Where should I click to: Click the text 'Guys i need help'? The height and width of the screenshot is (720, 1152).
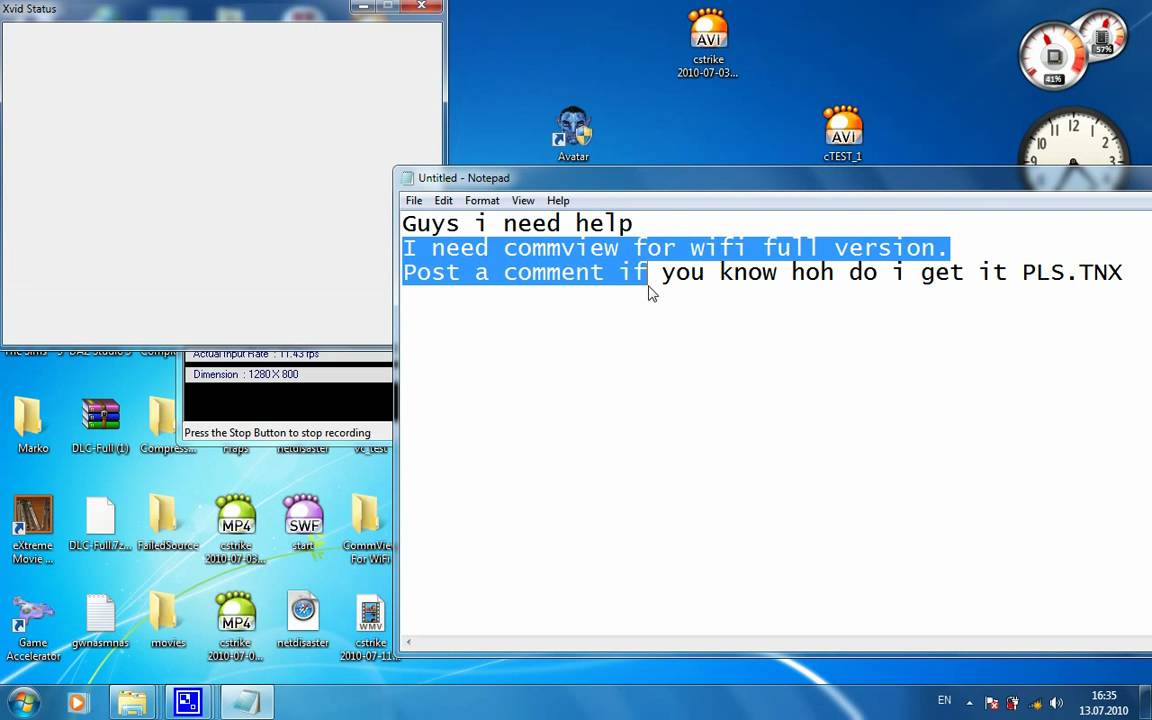click(x=517, y=223)
